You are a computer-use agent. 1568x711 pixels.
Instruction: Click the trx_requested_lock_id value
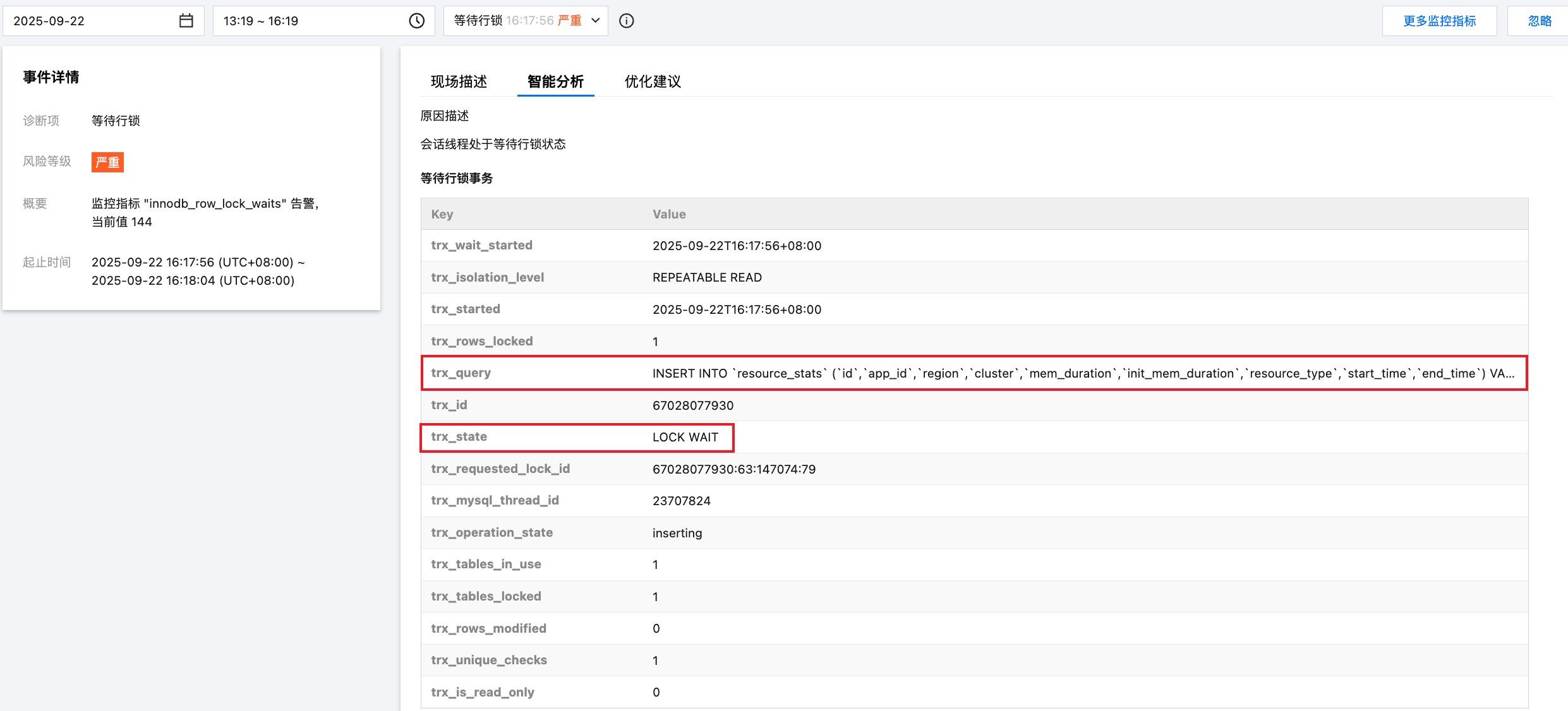[733, 469]
